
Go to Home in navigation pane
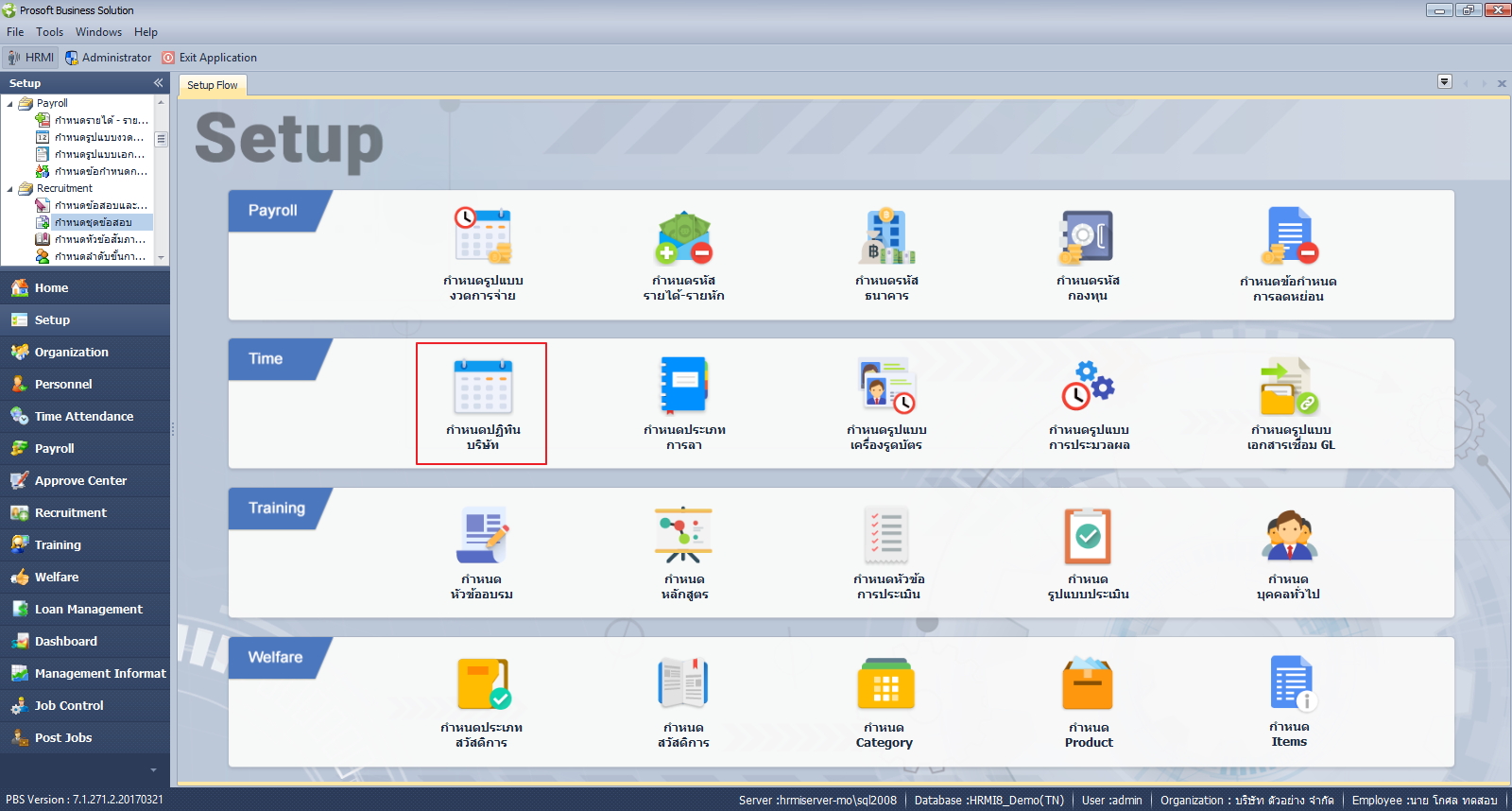pos(85,287)
